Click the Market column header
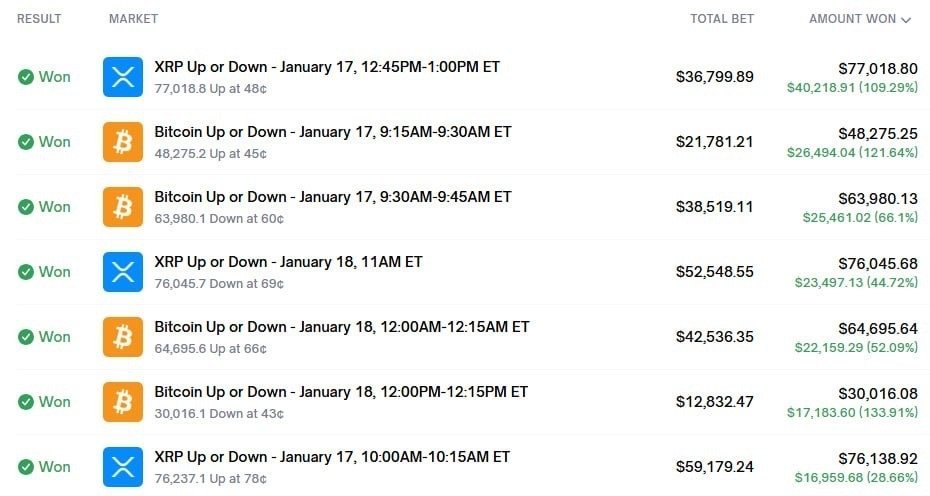930x496 pixels. [x=133, y=19]
